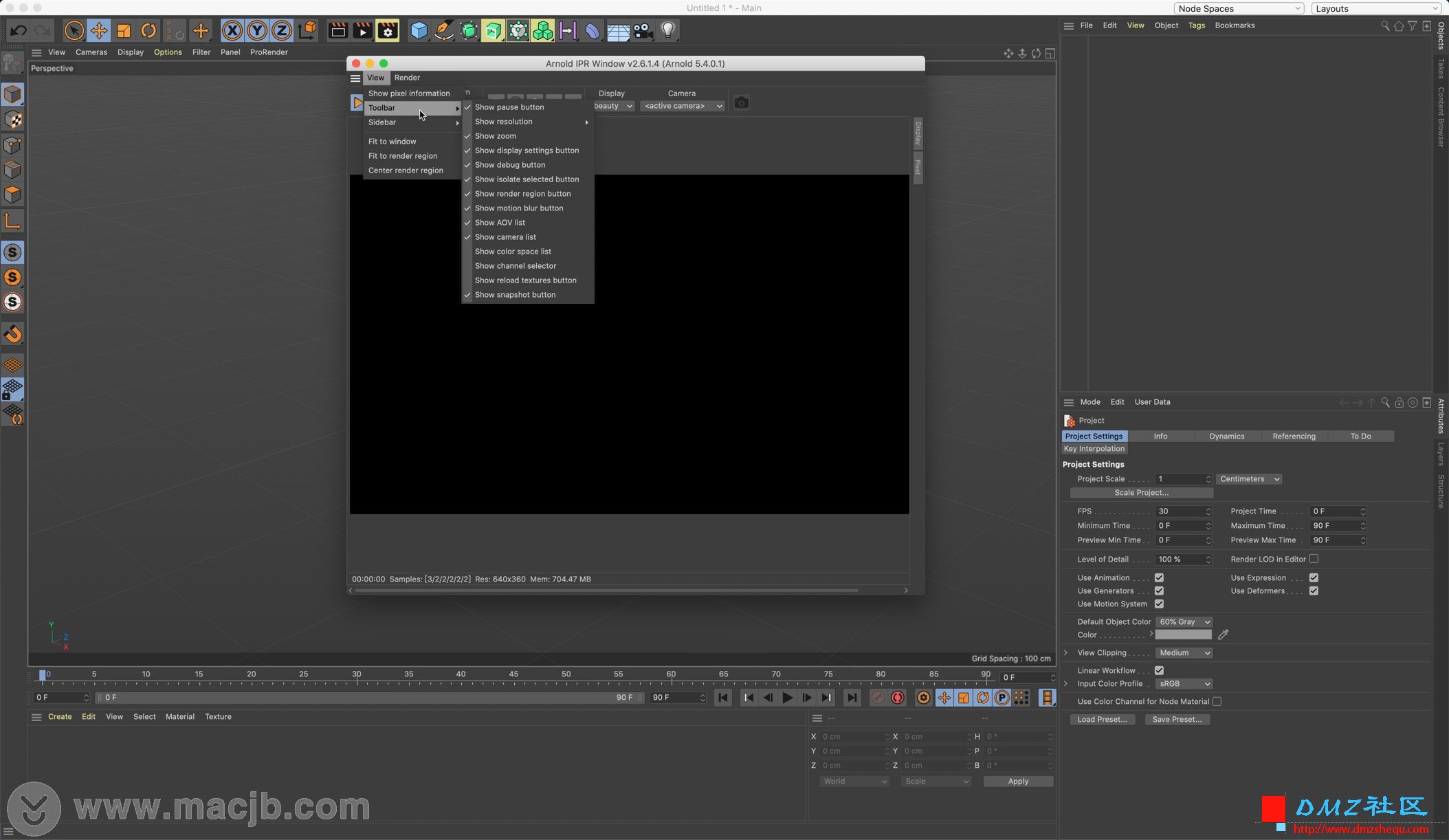Enable Use Color Channel for Node Material

click(x=1217, y=702)
